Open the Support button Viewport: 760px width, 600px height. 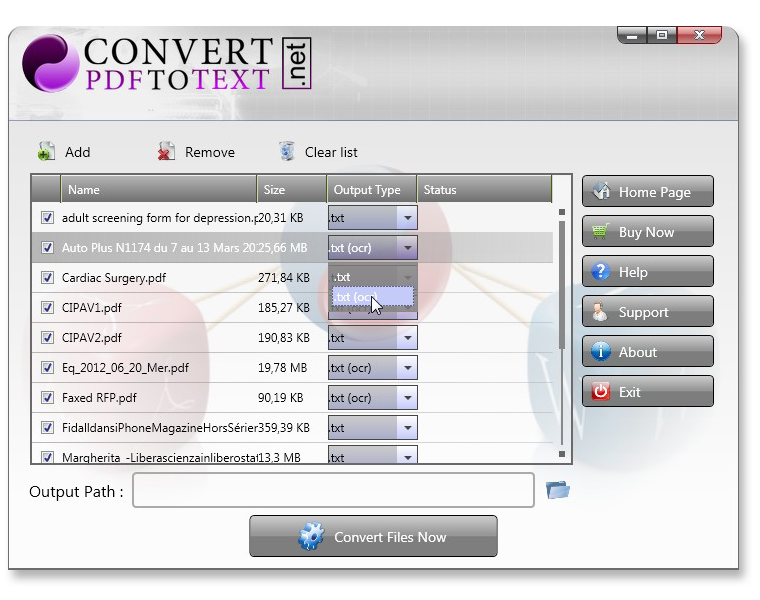(648, 312)
